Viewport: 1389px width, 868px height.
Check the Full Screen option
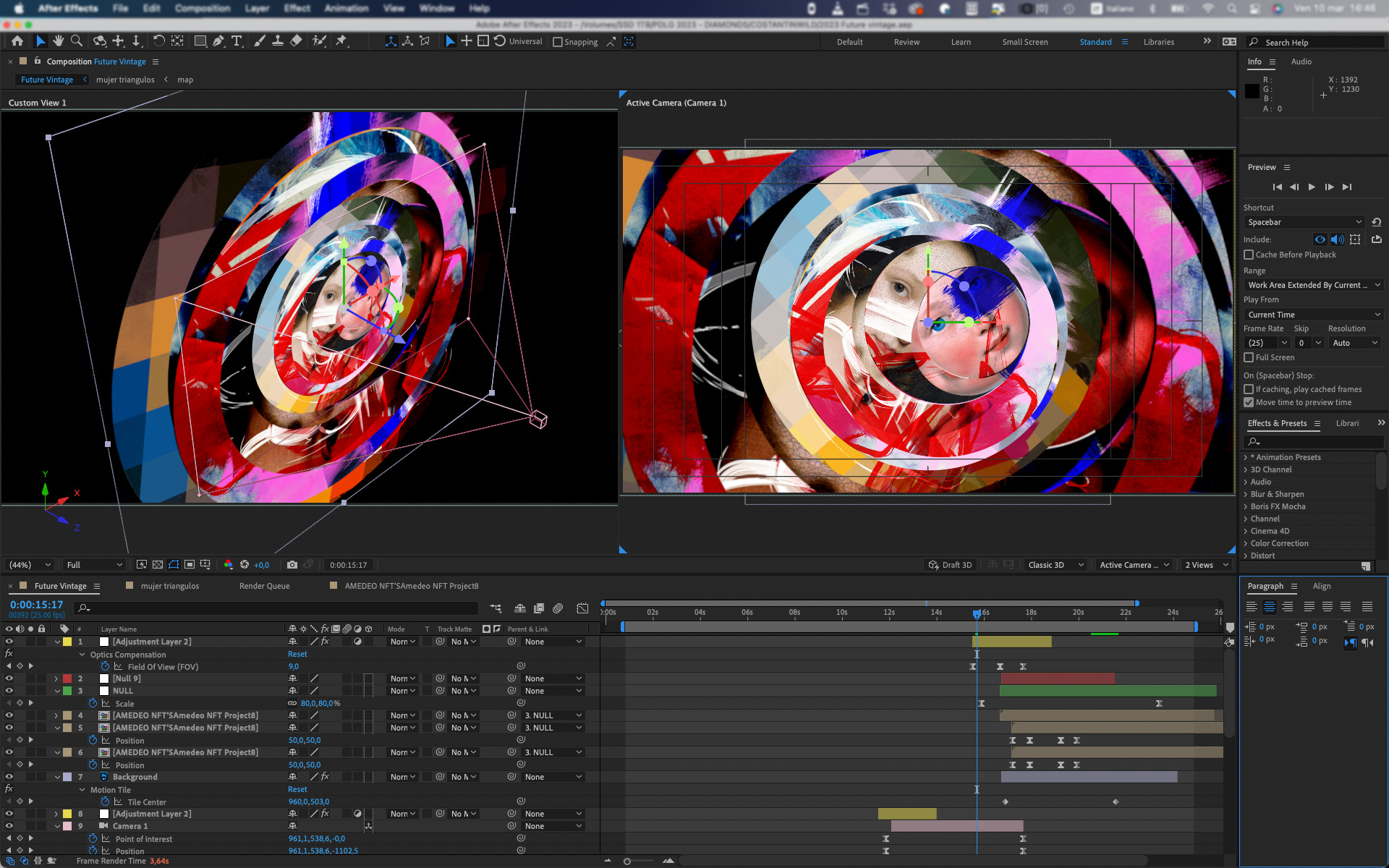click(x=1249, y=357)
